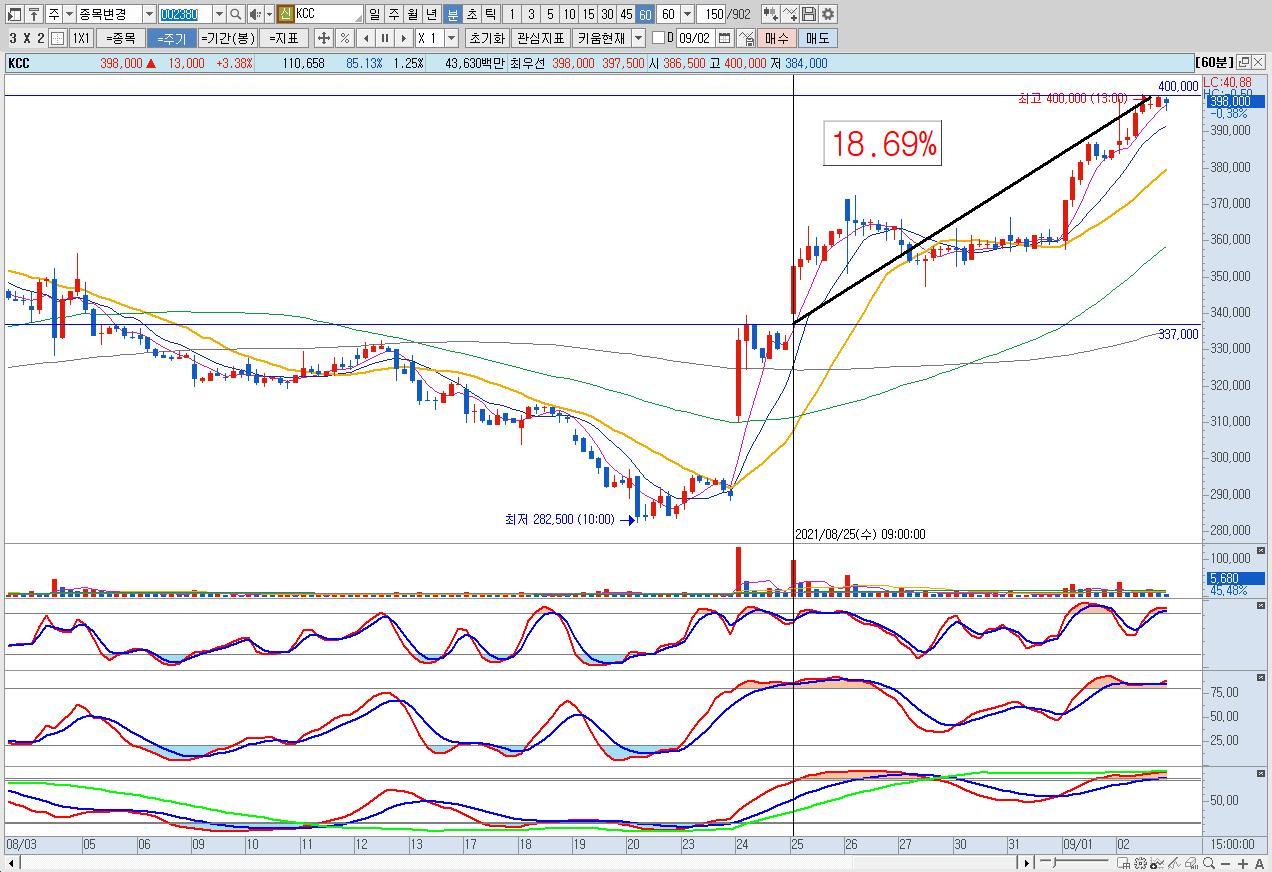
Task: Click the chart zoom slider handle at bottom
Action: pos(1053,862)
